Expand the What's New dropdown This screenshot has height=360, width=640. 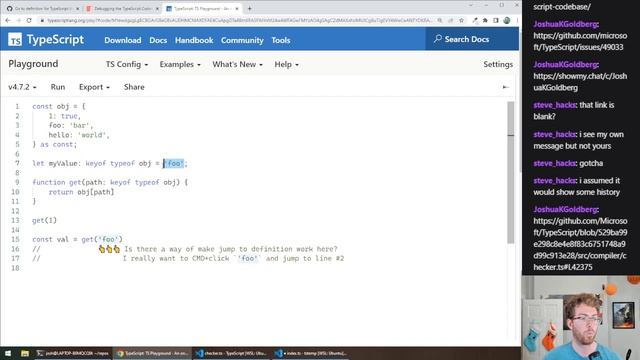pos(238,64)
